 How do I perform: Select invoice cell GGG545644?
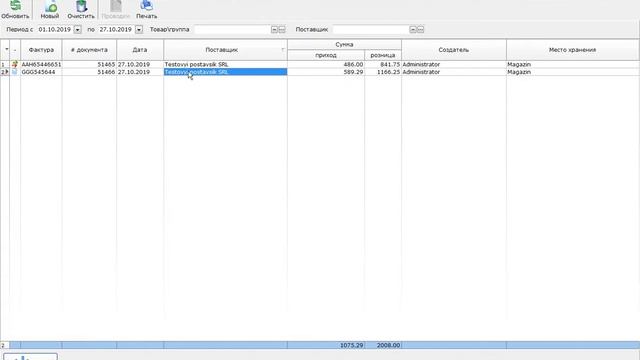tap(41, 72)
